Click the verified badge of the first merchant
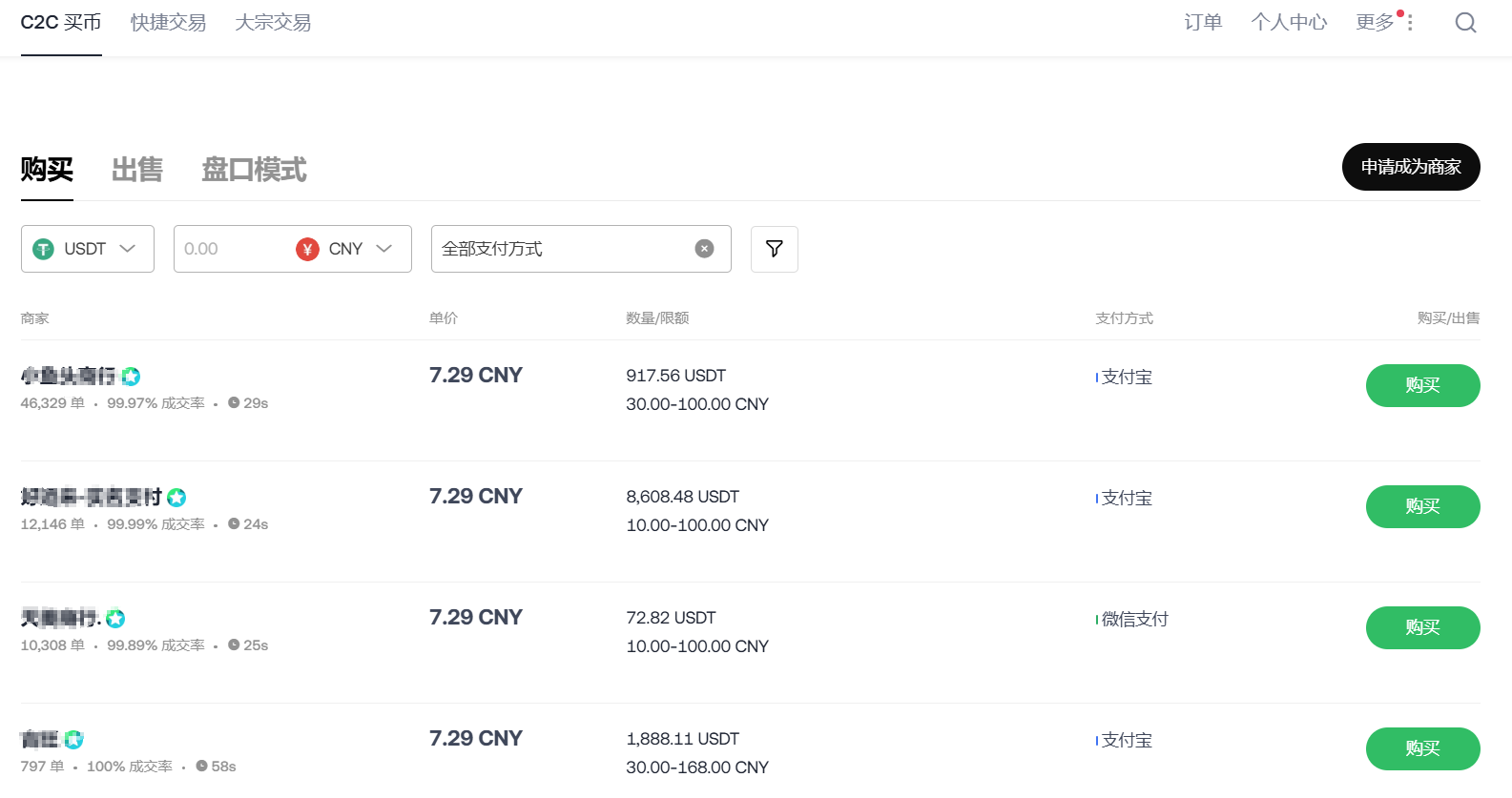The height and width of the screenshot is (798, 1512). click(132, 377)
